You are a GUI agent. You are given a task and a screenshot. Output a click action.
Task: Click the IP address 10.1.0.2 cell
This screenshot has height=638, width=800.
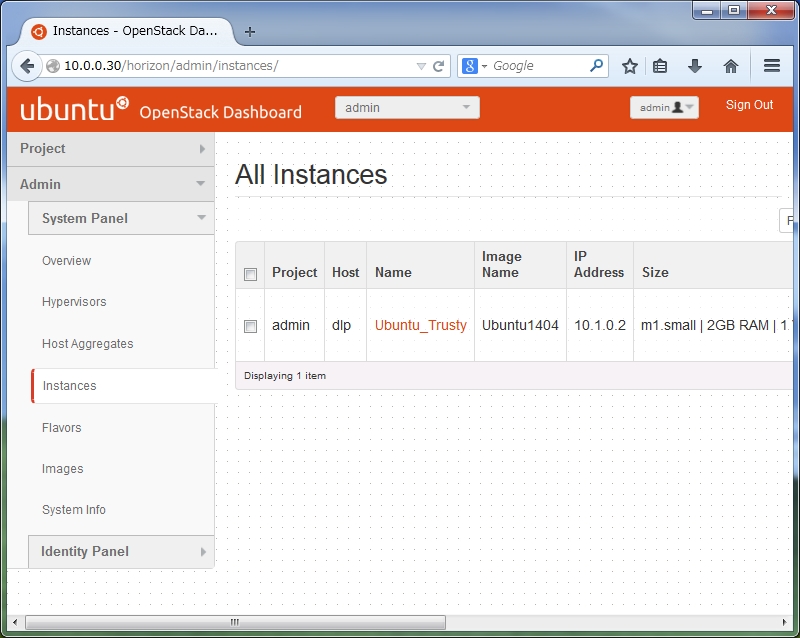pos(599,325)
